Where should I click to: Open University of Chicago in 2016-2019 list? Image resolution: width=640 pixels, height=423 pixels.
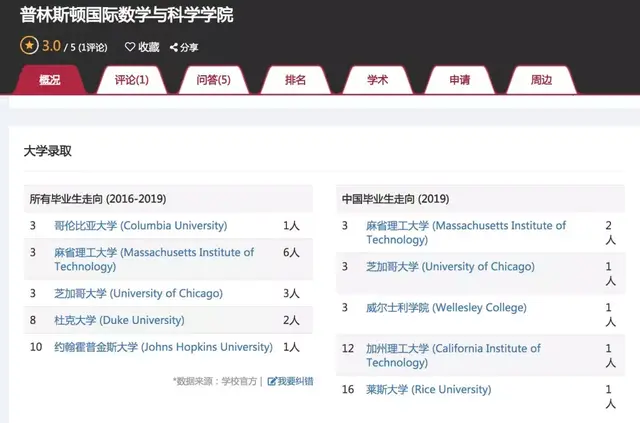click(x=138, y=293)
